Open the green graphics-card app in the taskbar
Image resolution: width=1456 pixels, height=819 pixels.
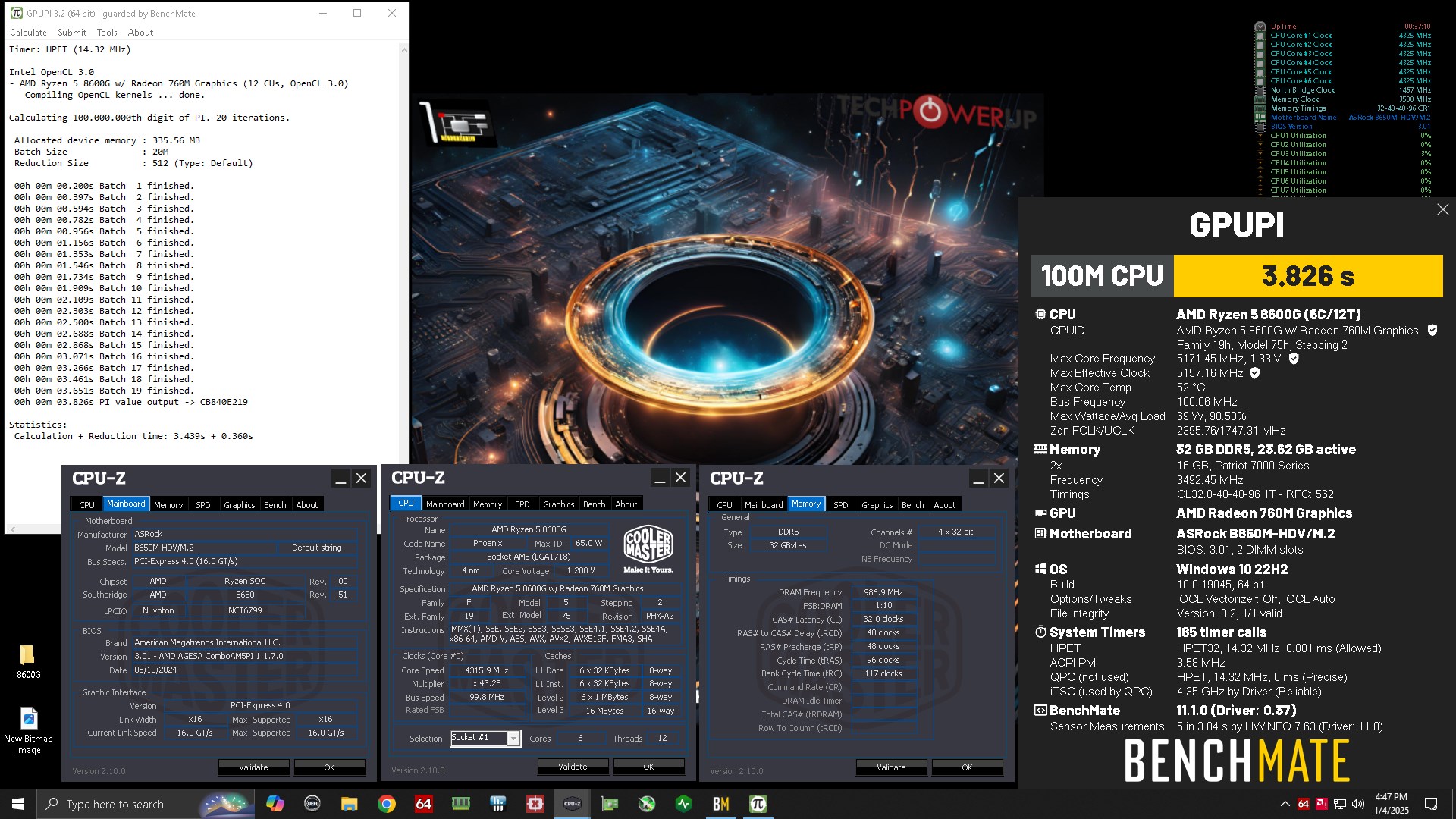pos(610,804)
